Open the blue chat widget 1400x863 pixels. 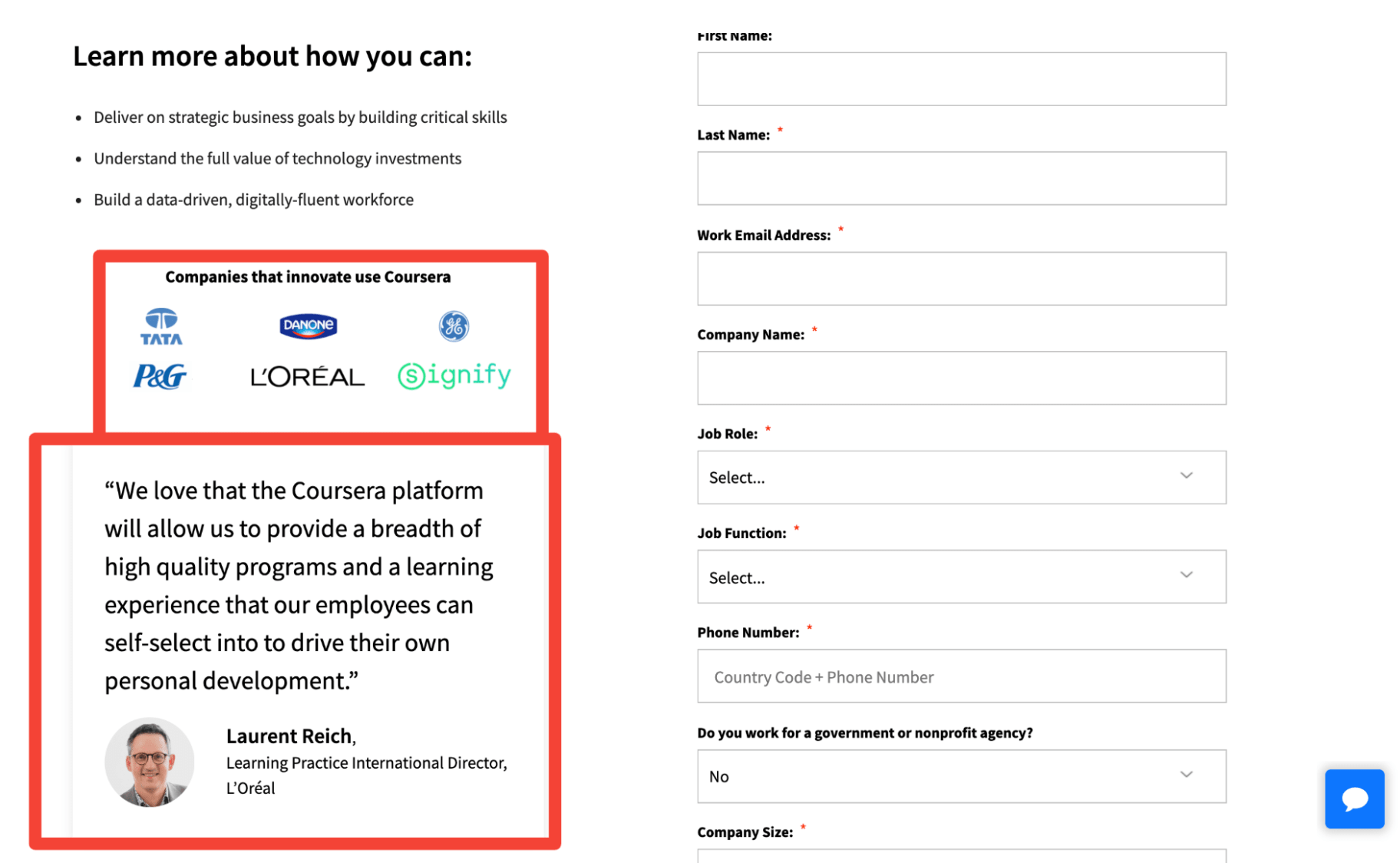point(1353,799)
